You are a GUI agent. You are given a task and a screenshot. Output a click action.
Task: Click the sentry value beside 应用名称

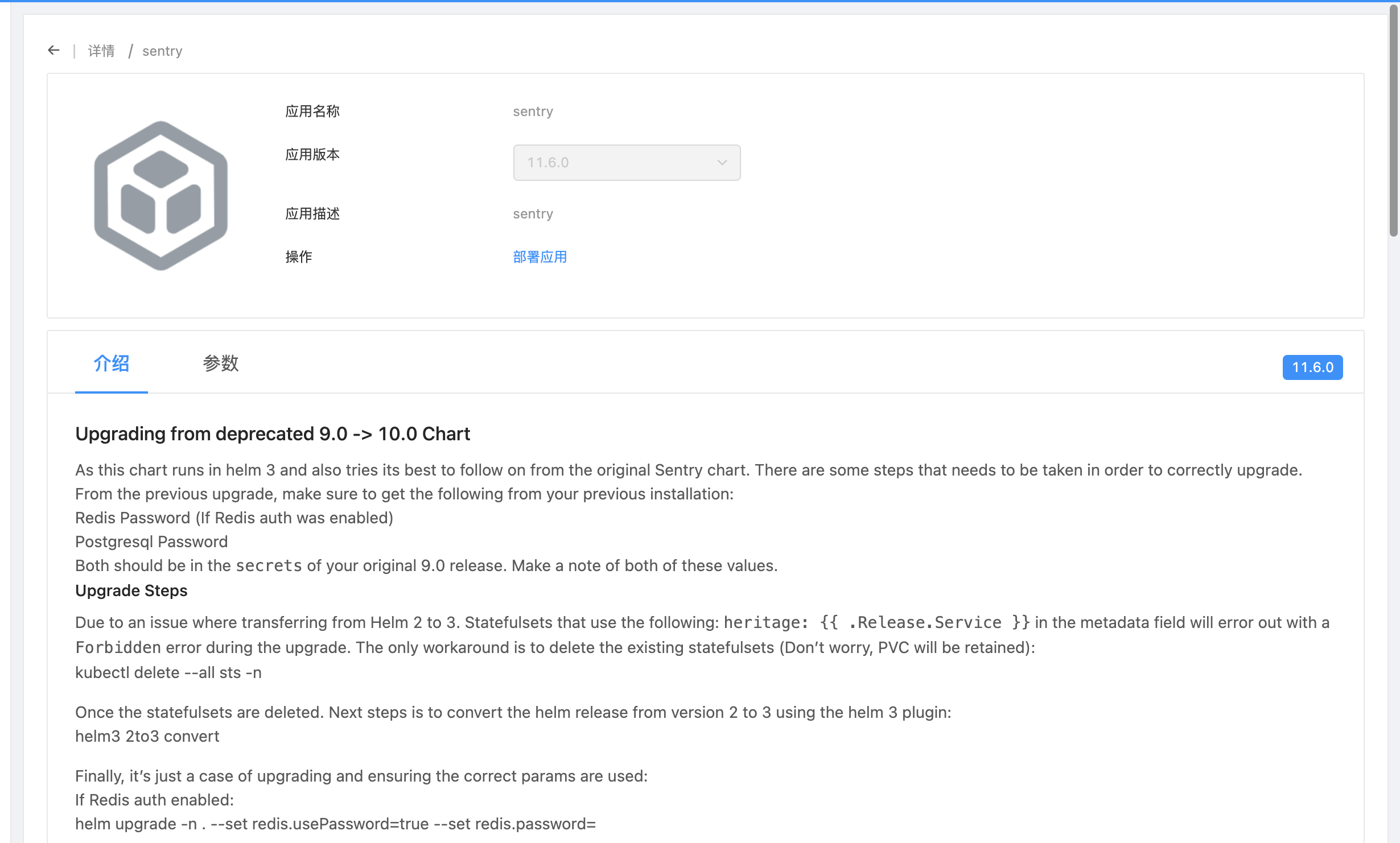533,111
